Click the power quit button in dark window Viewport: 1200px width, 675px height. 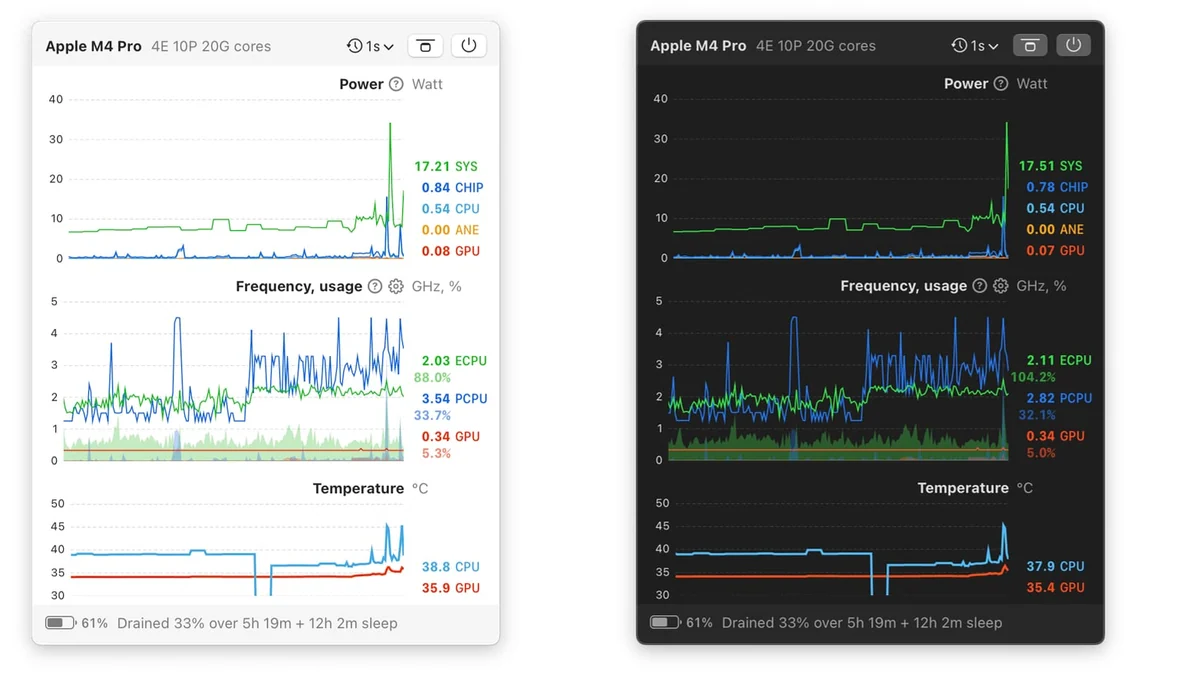[x=1073, y=45]
